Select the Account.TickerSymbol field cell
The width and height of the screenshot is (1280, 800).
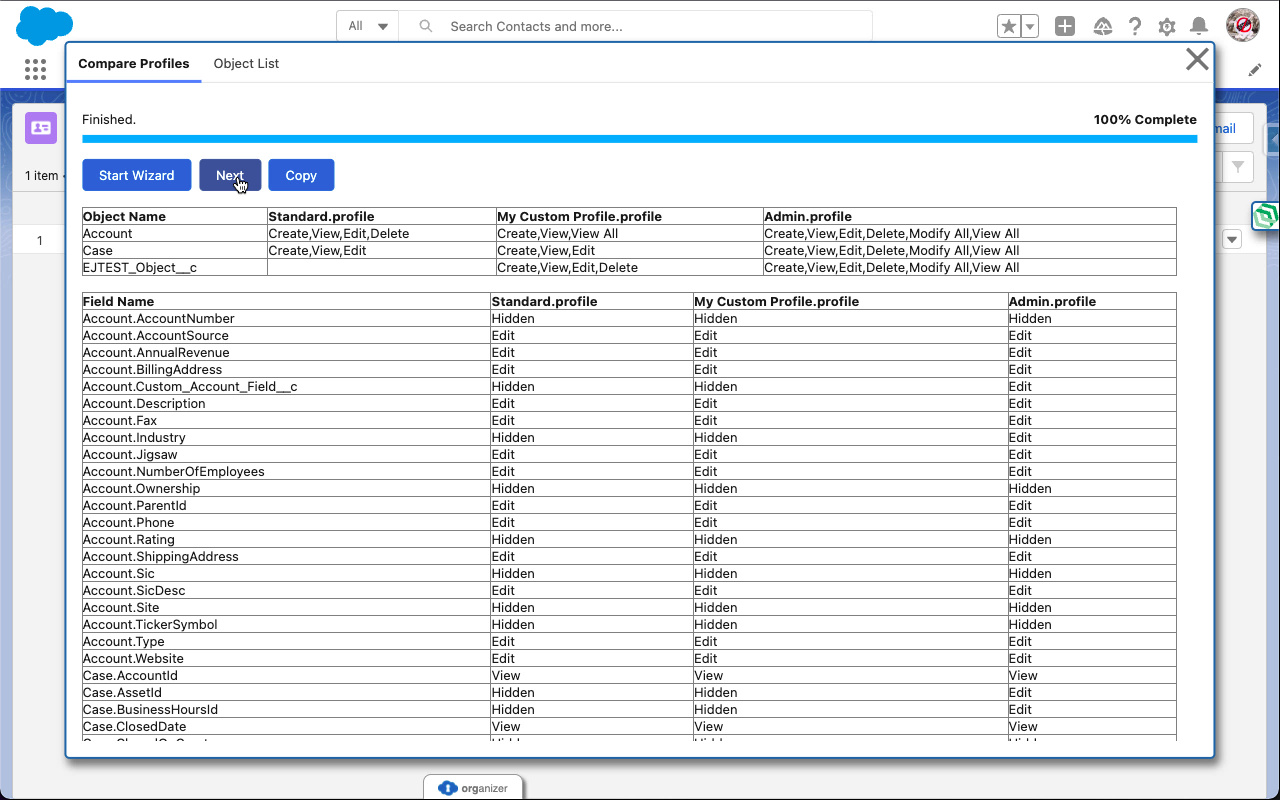pos(286,624)
